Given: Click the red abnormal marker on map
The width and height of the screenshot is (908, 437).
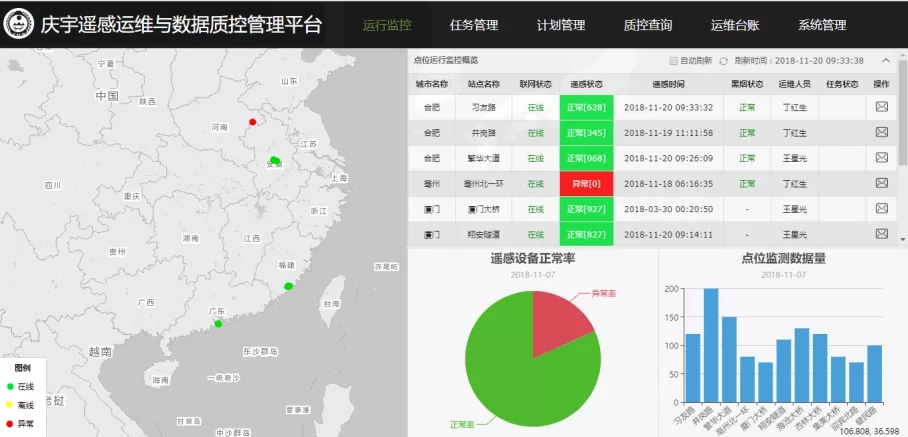Looking at the screenshot, I should tap(253, 123).
